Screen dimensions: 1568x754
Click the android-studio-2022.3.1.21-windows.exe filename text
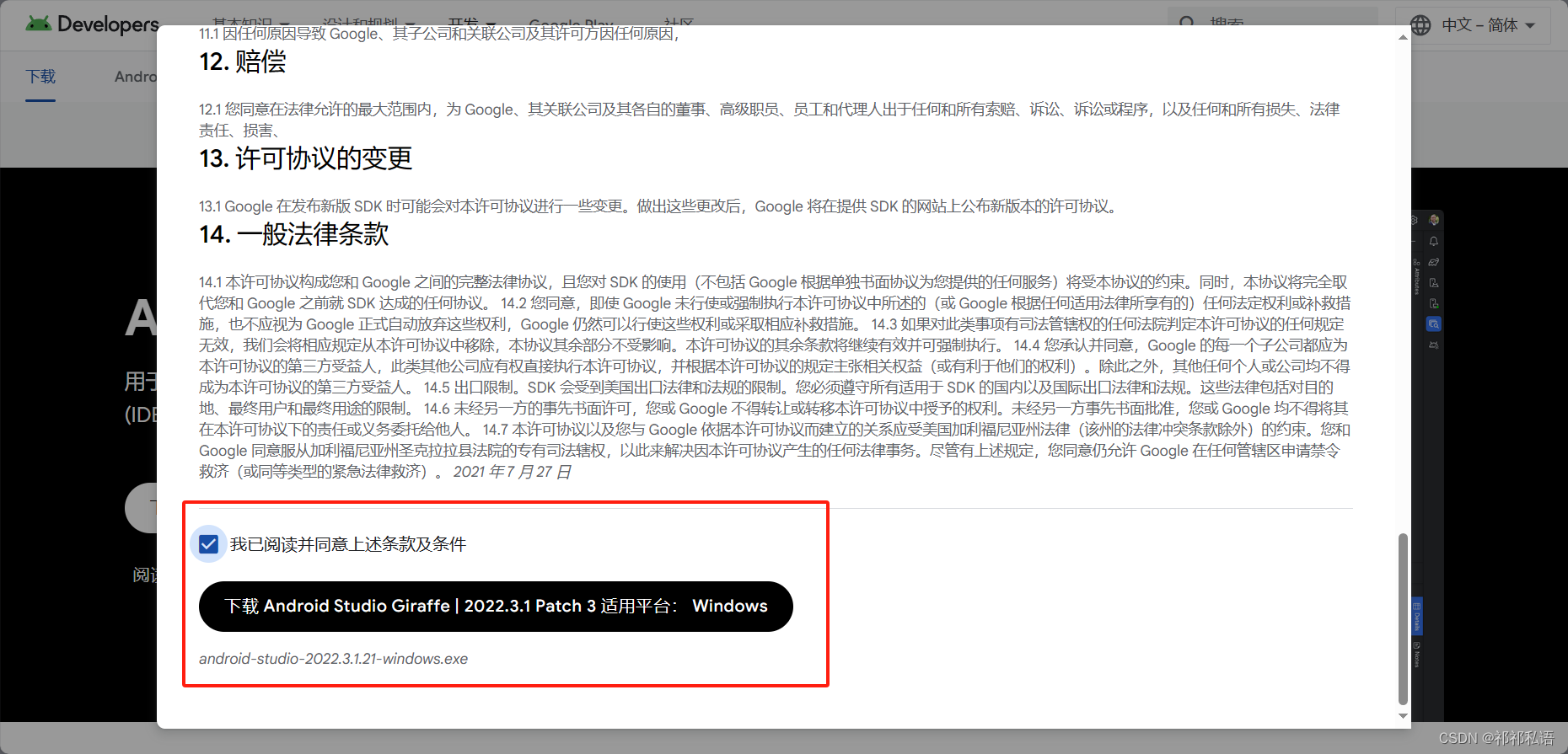(x=333, y=659)
